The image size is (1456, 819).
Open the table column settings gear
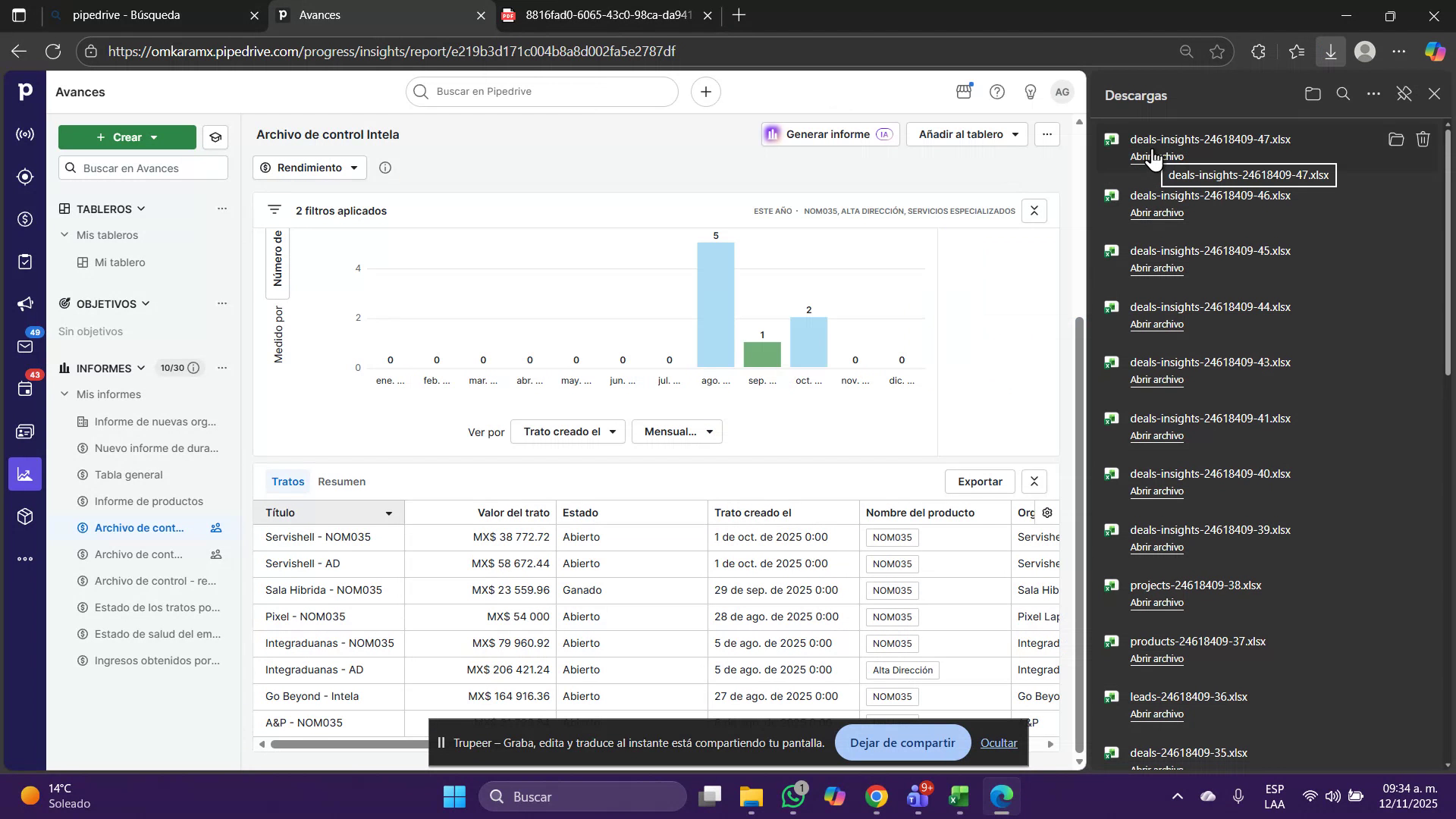(x=1047, y=513)
